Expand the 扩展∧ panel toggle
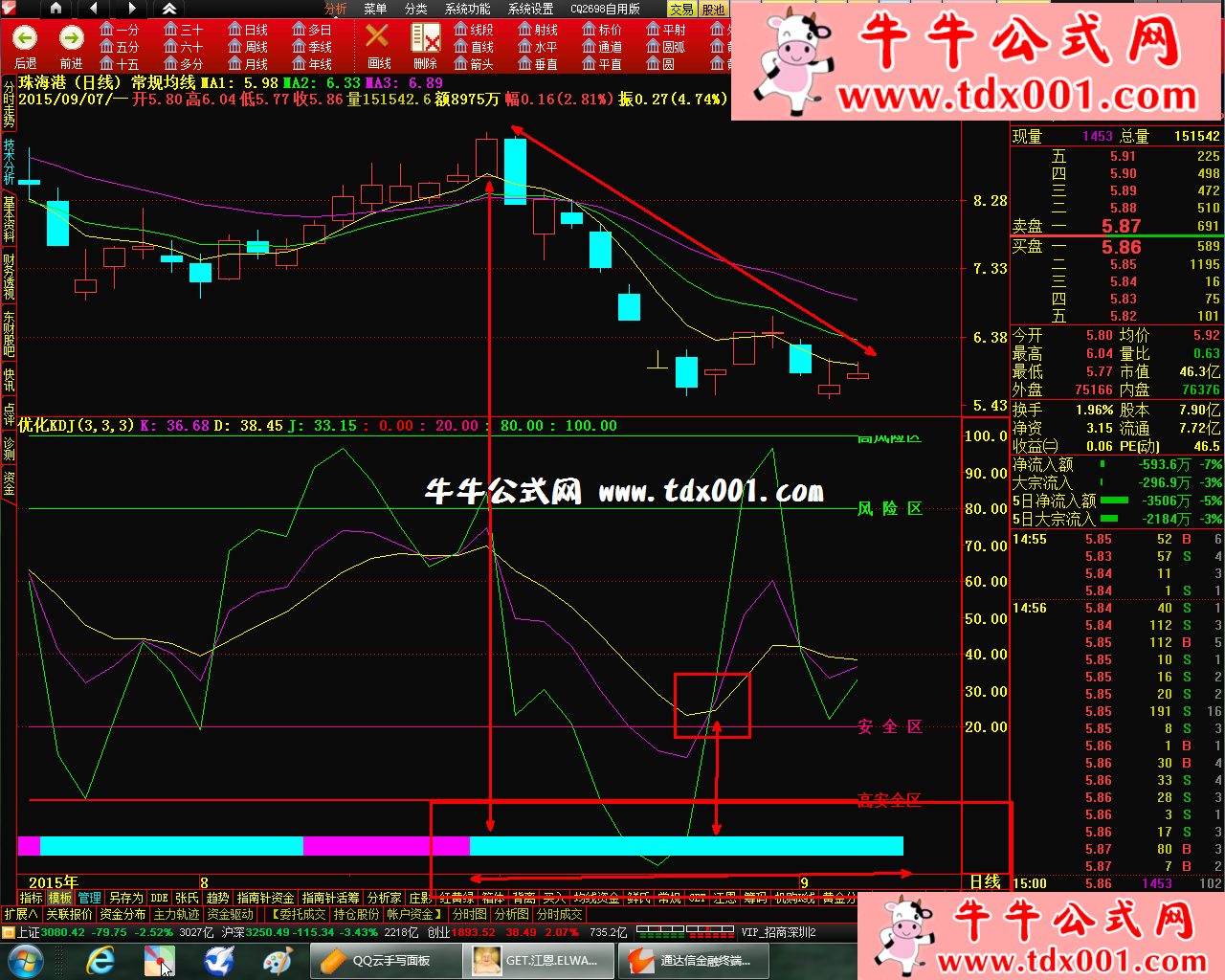 (20, 914)
